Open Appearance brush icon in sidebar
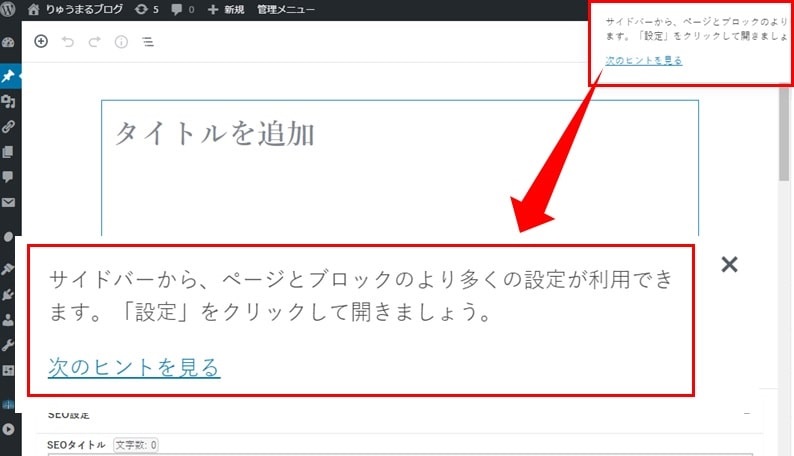This screenshot has height=456, width=794. click(x=8, y=269)
